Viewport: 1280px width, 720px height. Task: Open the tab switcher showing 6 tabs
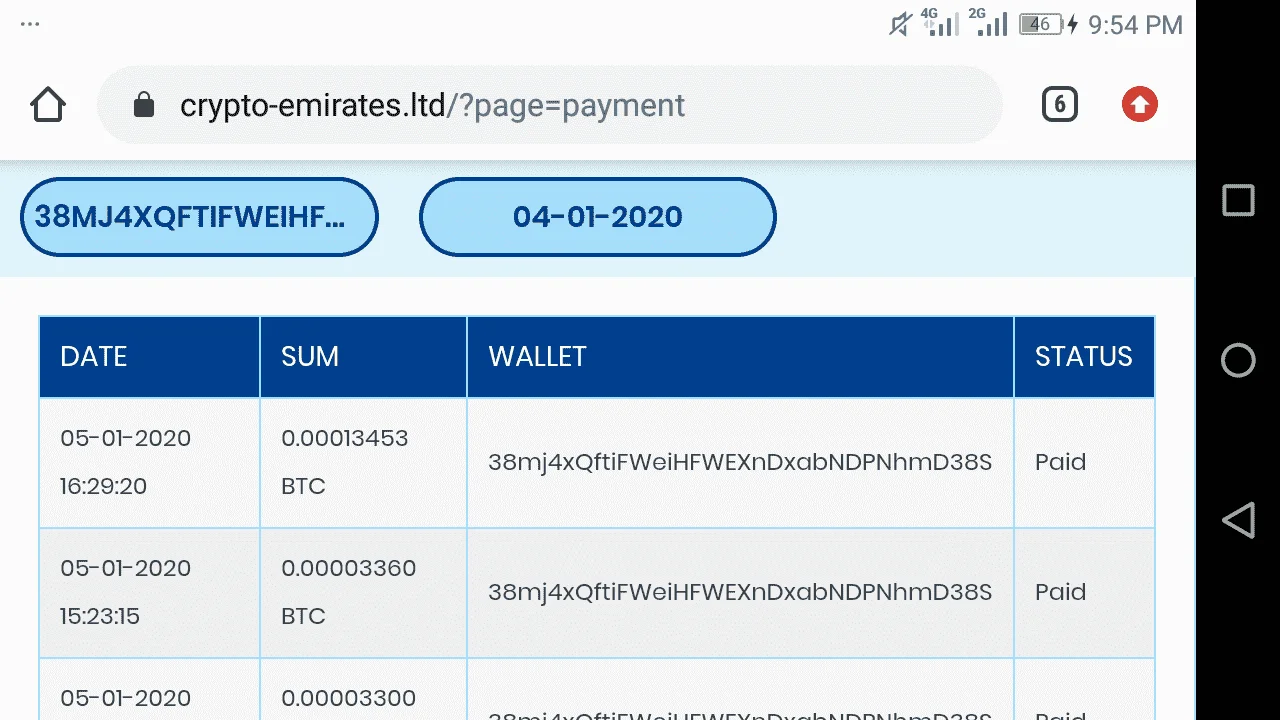(x=1060, y=105)
